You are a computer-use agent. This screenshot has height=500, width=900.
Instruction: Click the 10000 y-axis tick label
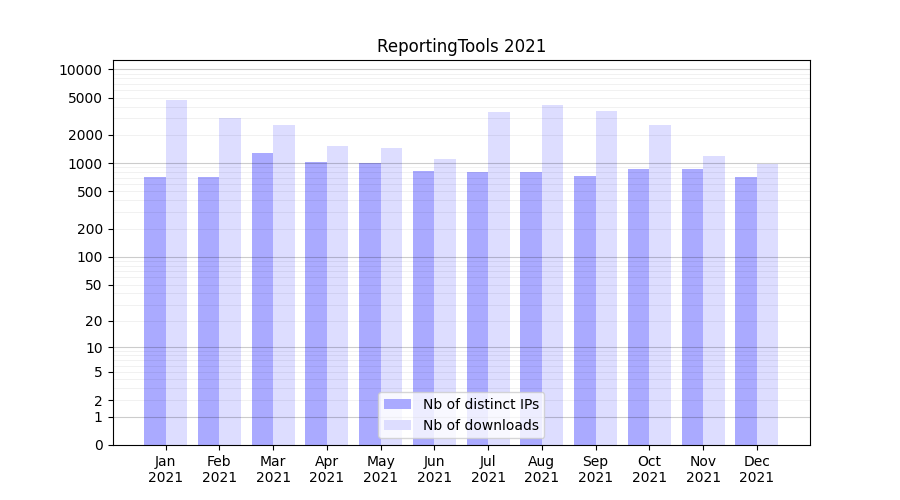(80, 70)
